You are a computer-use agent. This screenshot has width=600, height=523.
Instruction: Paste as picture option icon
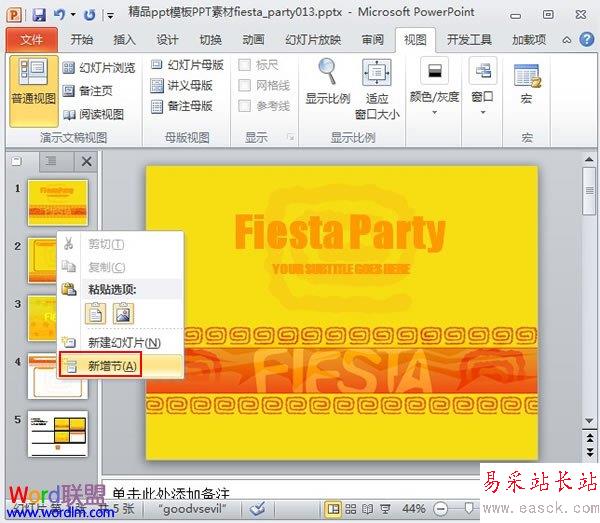tap(123, 314)
